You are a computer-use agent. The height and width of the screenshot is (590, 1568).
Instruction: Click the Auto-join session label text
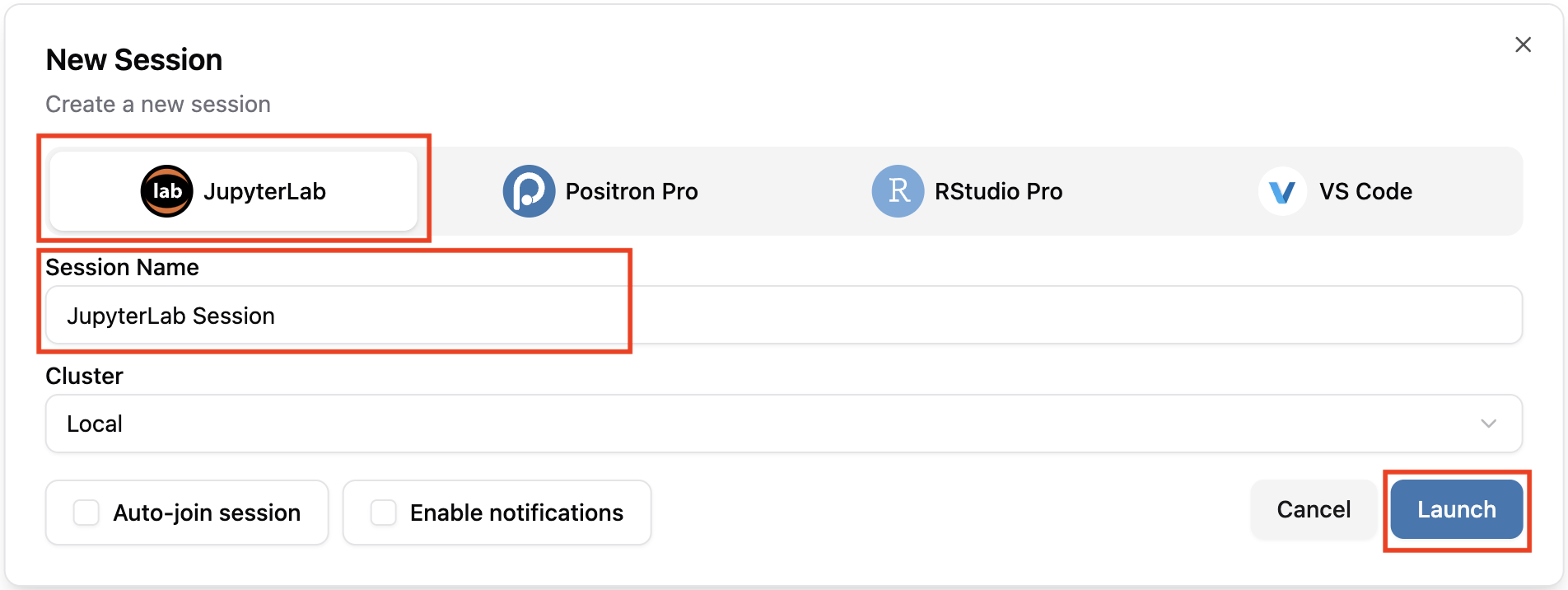(x=207, y=513)
